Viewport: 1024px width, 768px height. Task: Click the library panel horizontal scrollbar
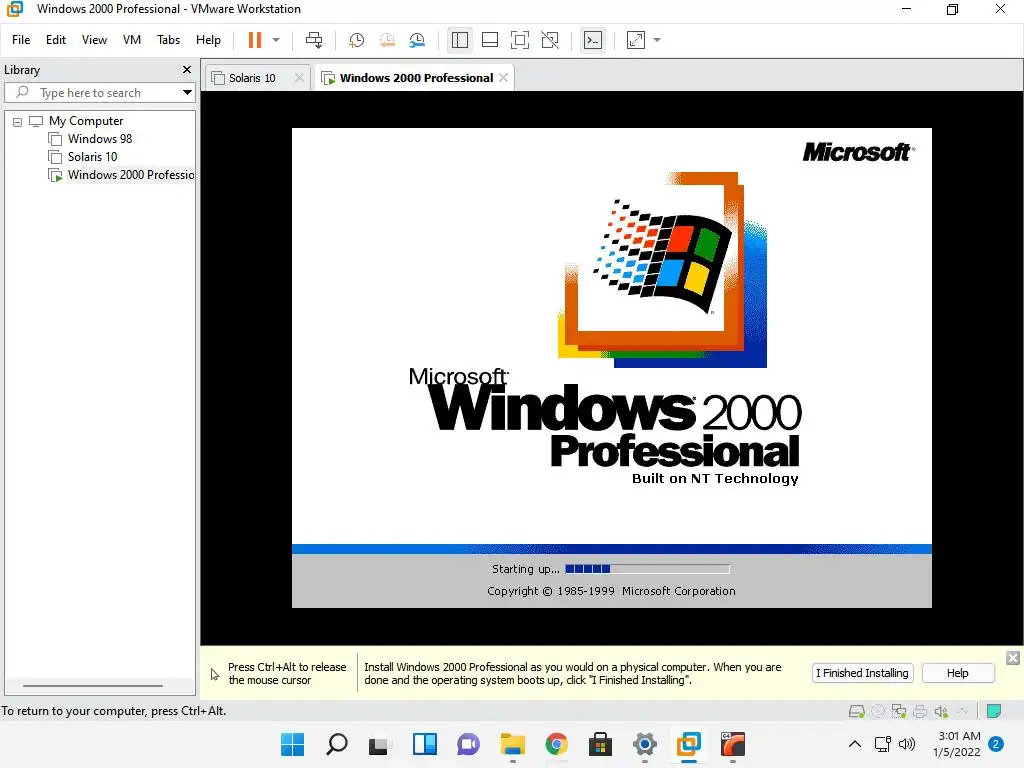93,686
